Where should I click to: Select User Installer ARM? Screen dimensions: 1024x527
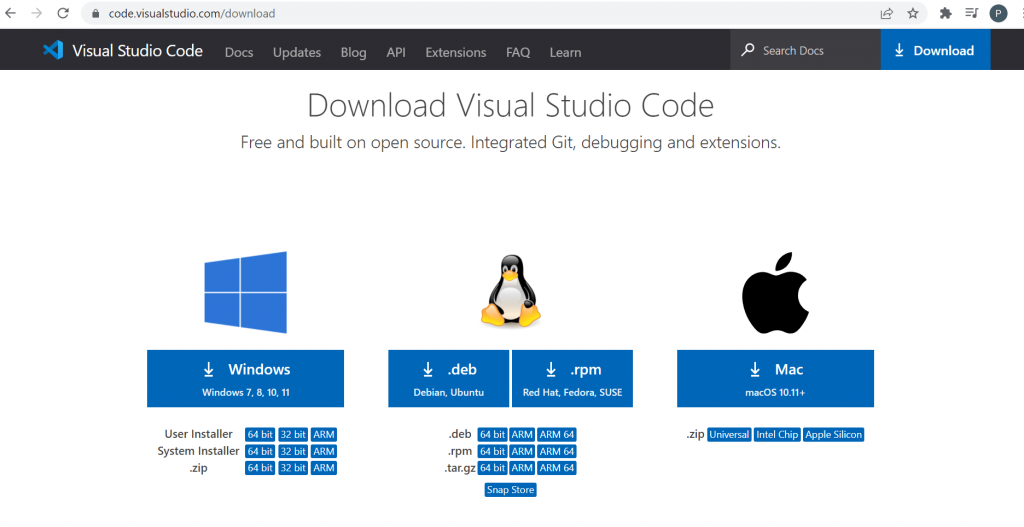324,434
